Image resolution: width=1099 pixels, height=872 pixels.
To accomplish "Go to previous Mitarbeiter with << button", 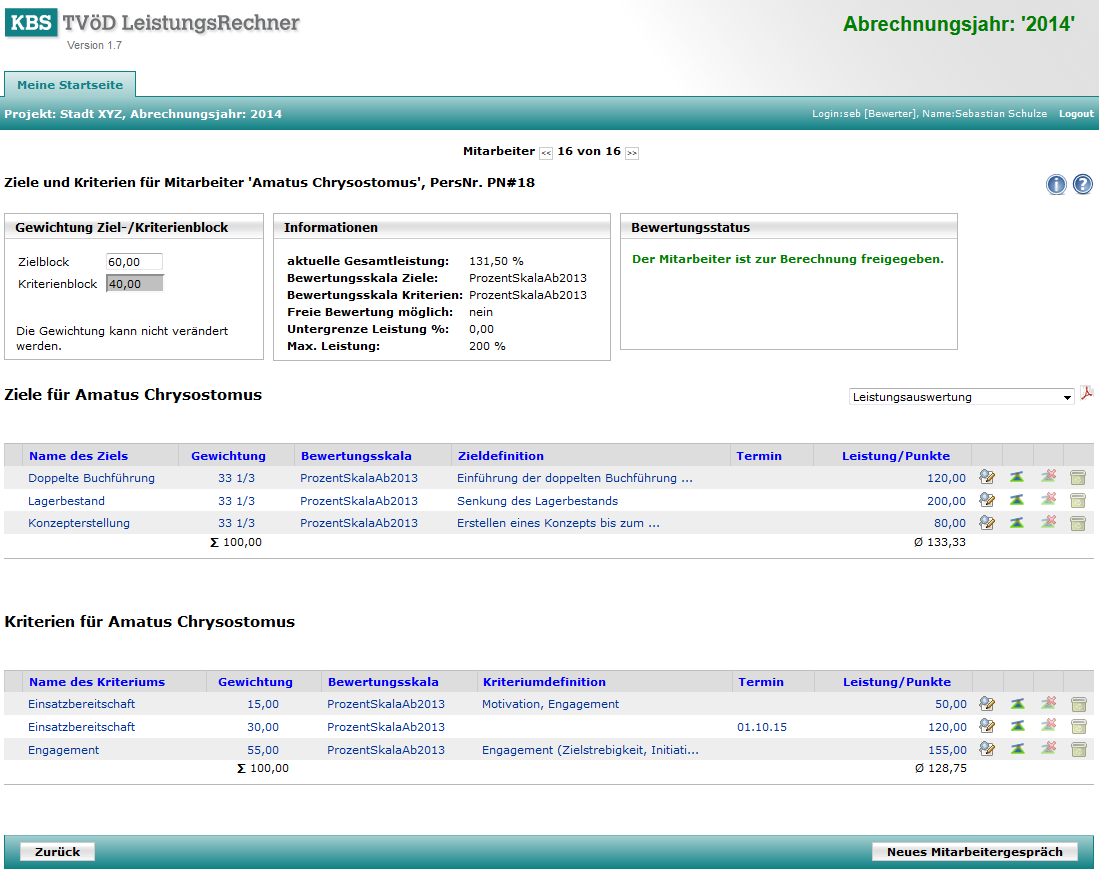I will coord(546,153).
